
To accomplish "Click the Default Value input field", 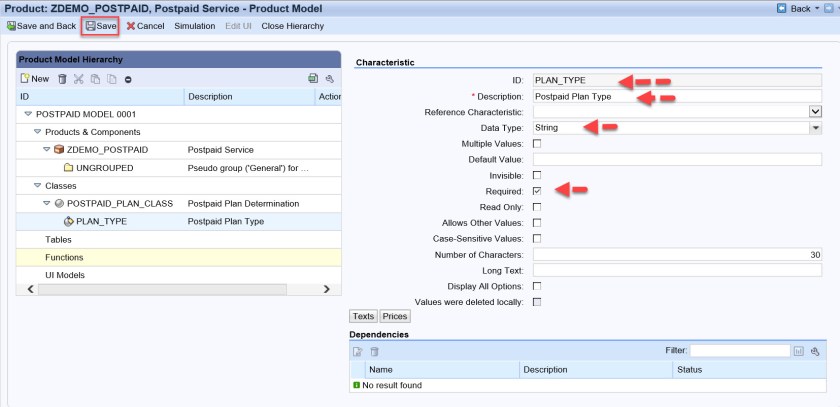I will 676,159.
